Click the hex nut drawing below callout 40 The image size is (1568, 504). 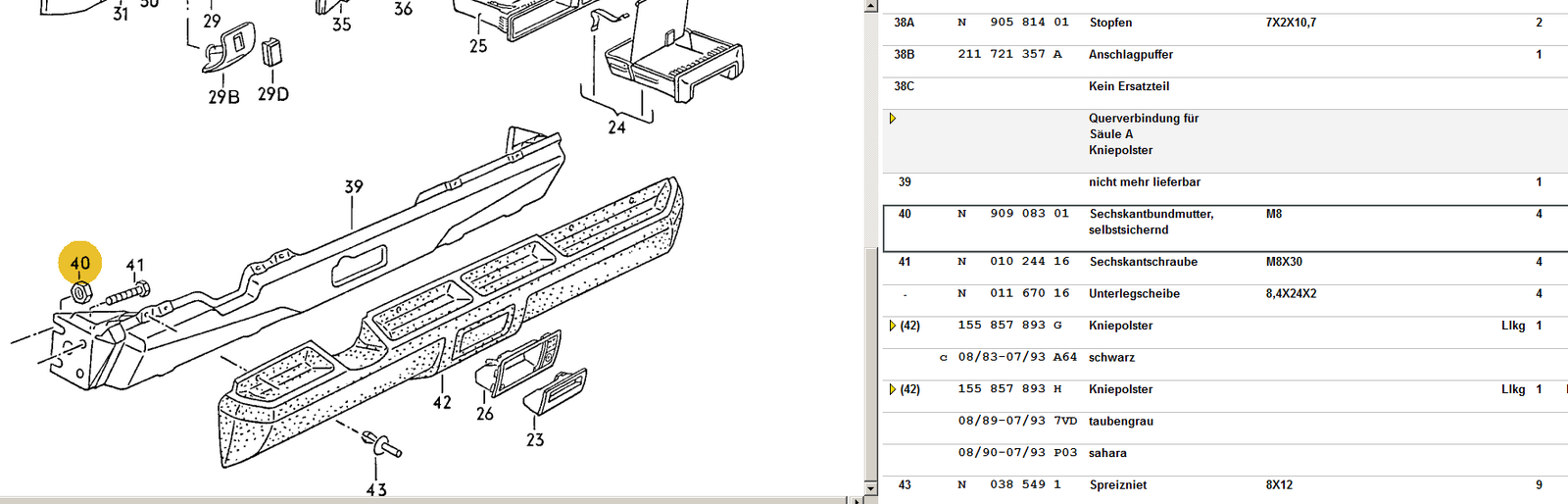[81, 293]
